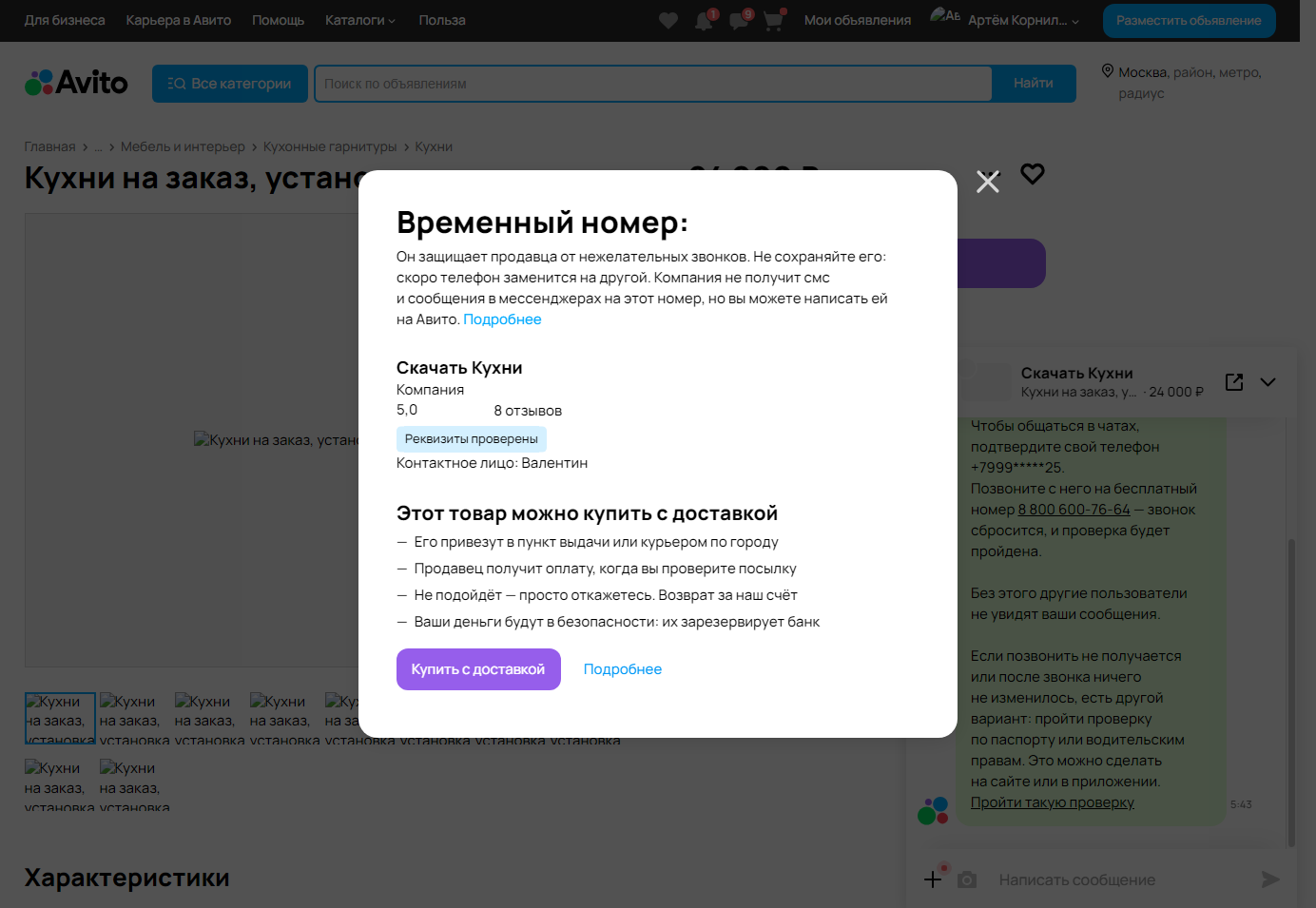Click the Найти search button

click(x=1034, y=84)
